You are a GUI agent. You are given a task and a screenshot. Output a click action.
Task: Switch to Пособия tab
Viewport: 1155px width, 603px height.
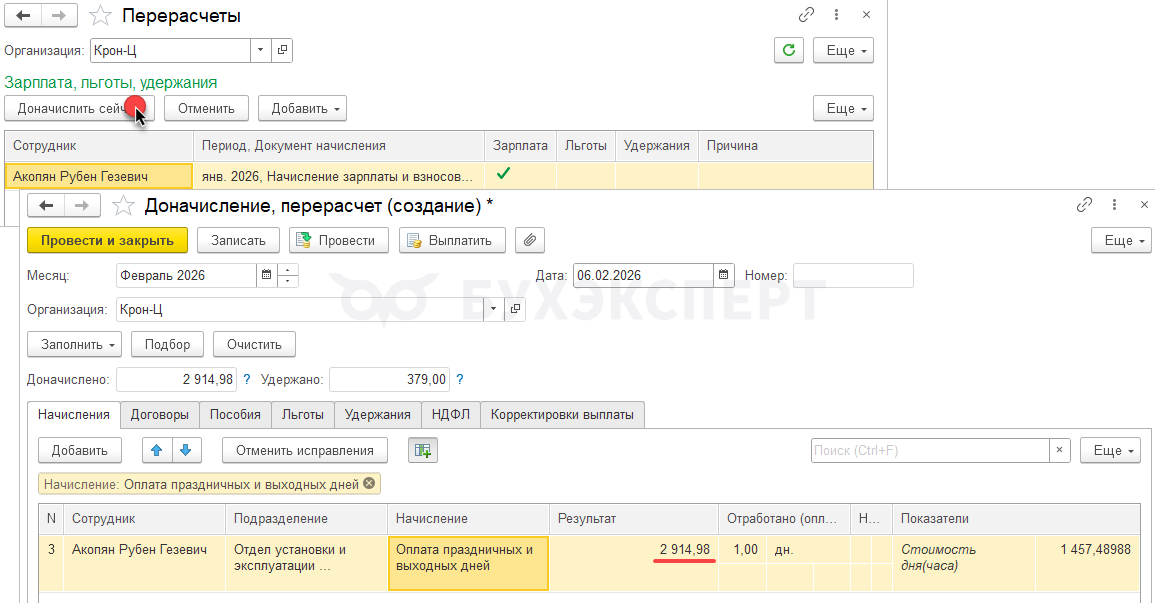click(235, 415)
